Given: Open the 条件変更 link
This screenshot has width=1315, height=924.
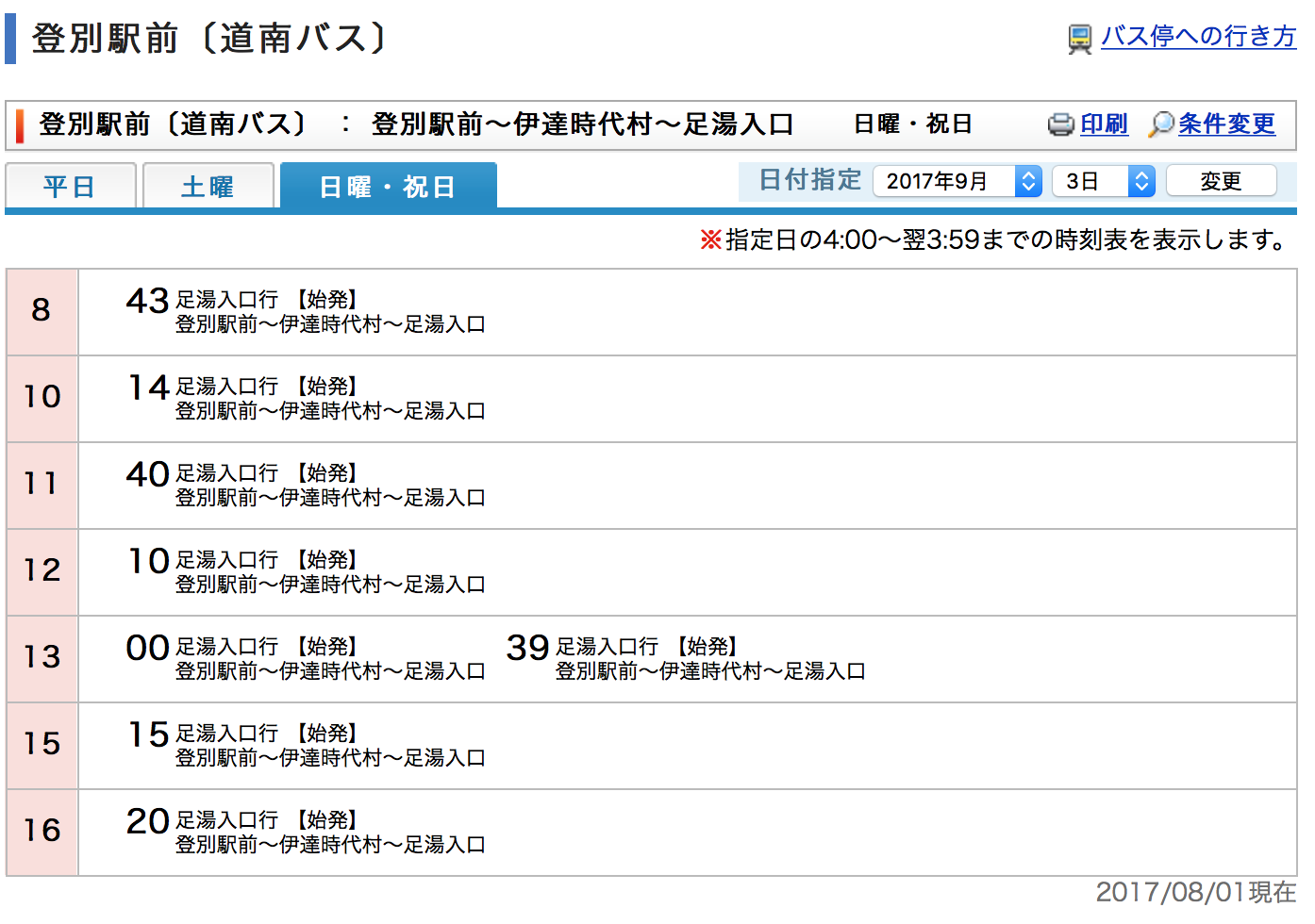Looking at the screenshot, I should 1226,124.
